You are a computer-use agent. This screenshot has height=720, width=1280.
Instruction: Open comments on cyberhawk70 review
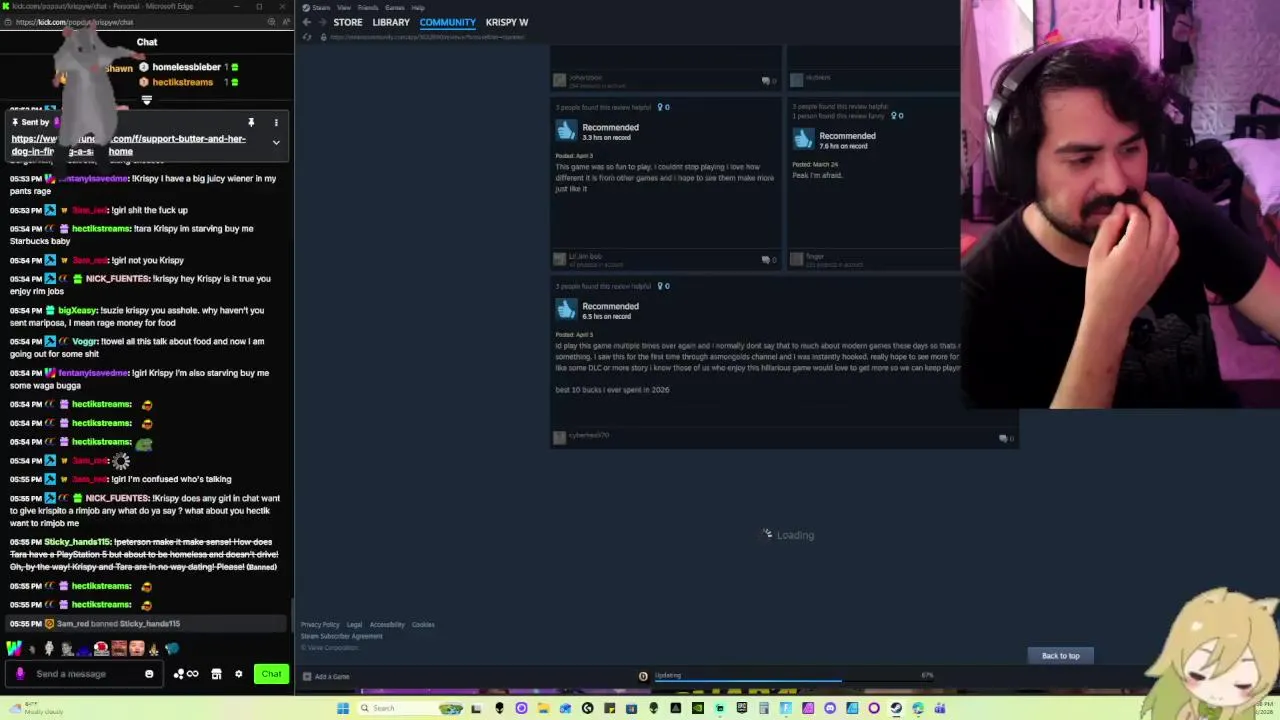point(1005,438)
